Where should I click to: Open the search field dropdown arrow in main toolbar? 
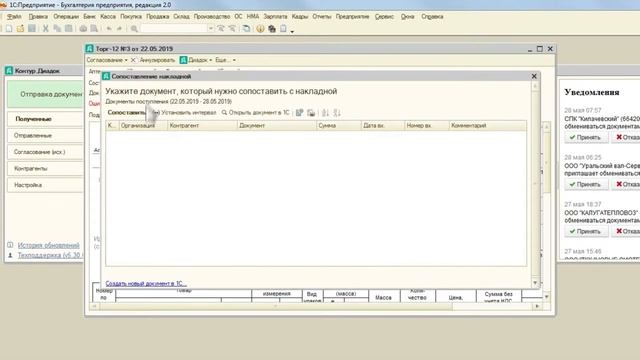click(x=211, y=29)
